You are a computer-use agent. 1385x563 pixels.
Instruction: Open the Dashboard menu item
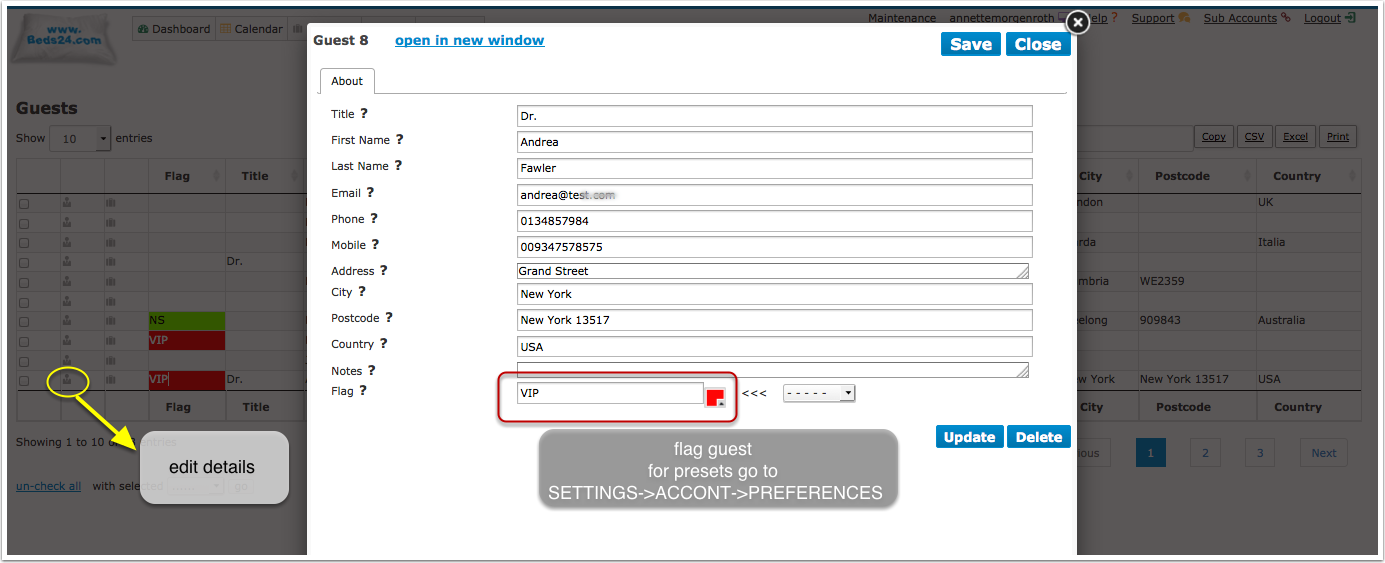[x=174, y=29]
